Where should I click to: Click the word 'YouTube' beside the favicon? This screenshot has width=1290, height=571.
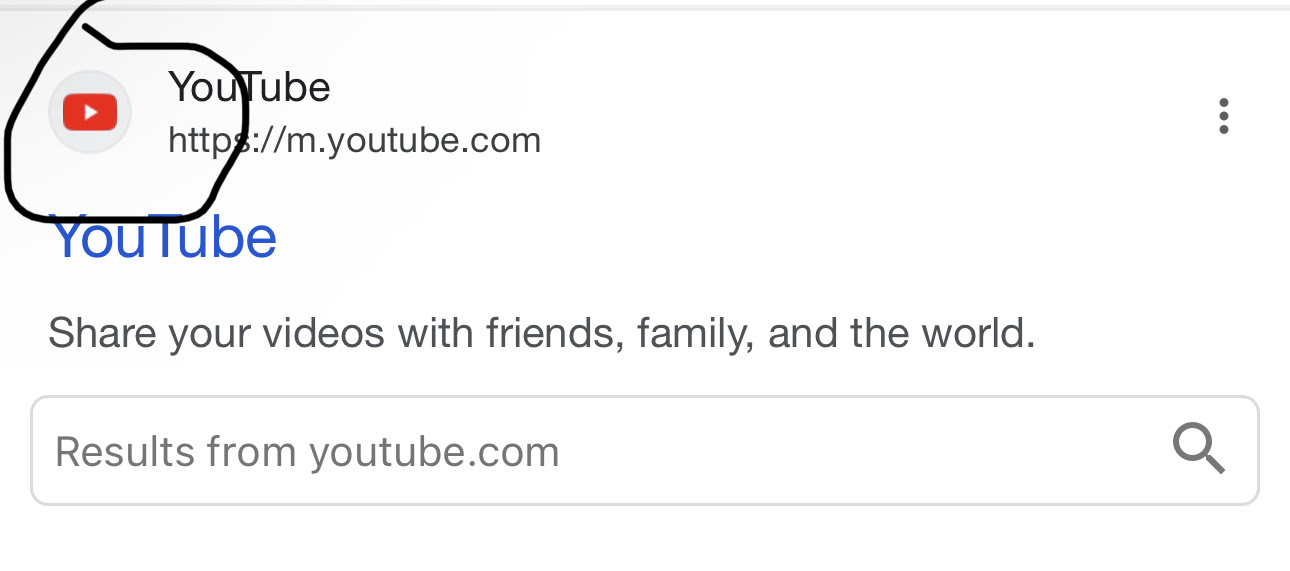pos(249,88)
